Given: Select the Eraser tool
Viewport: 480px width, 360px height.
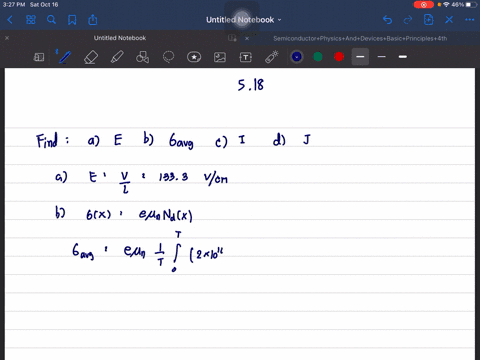Looking at the screenshot, I should [x=91, y=57].
